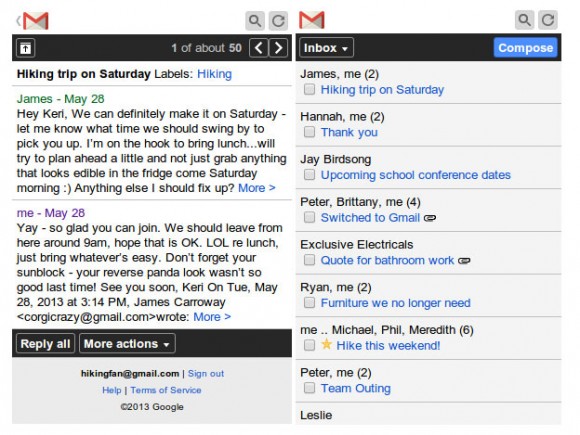Open the Hiking label link
Screen dimensions: 580x435
(215, 74)
